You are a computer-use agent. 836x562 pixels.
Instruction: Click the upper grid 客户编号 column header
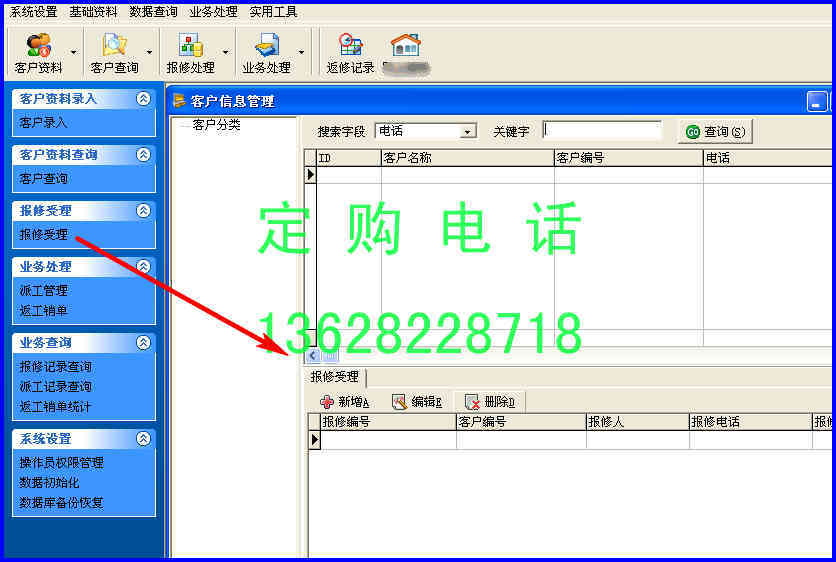point(629,158)
